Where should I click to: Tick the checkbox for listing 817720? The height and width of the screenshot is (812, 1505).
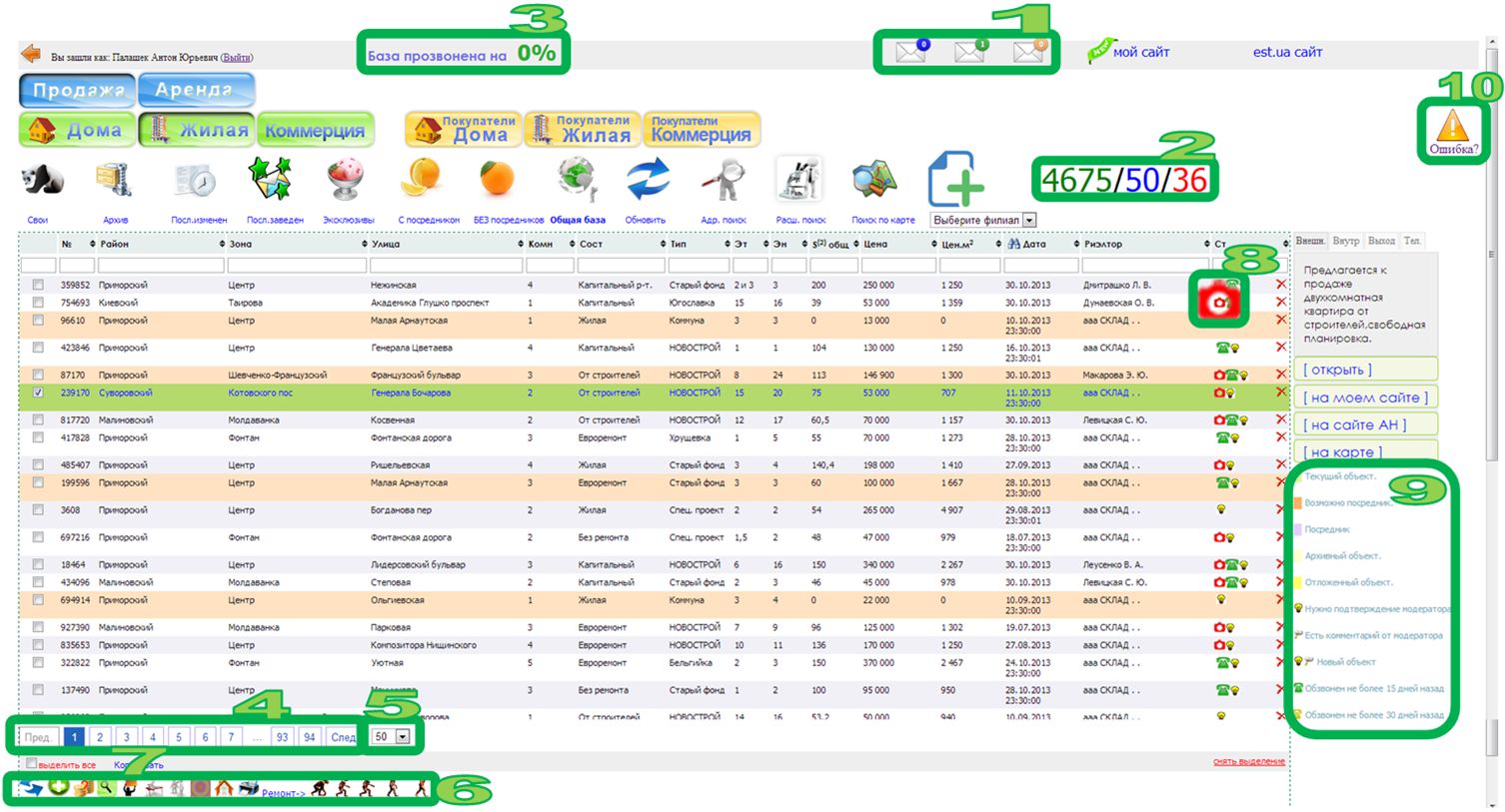(x=38, y=419)
